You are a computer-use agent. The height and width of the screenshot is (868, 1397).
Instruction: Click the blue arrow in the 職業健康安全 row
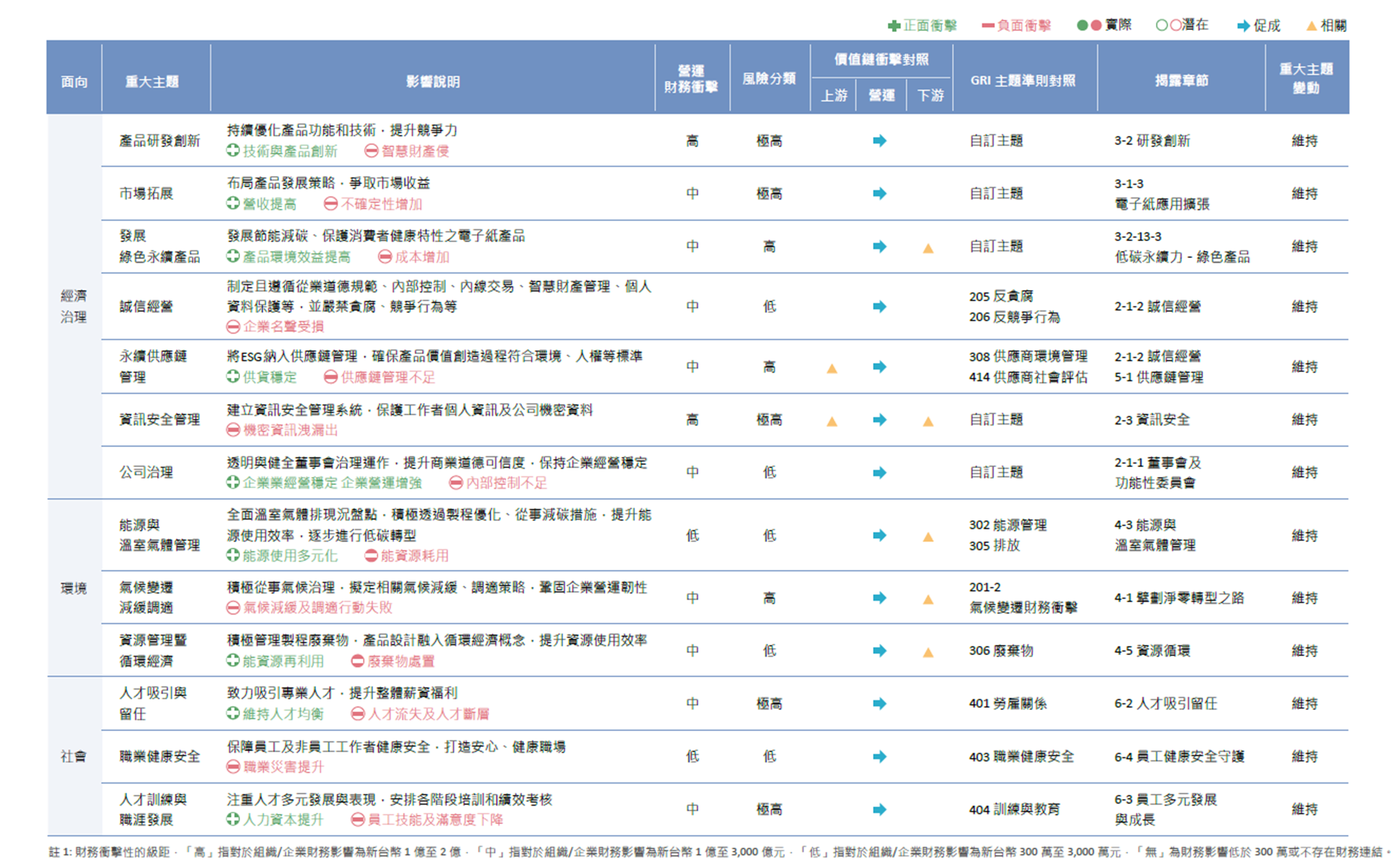(879, 756)
